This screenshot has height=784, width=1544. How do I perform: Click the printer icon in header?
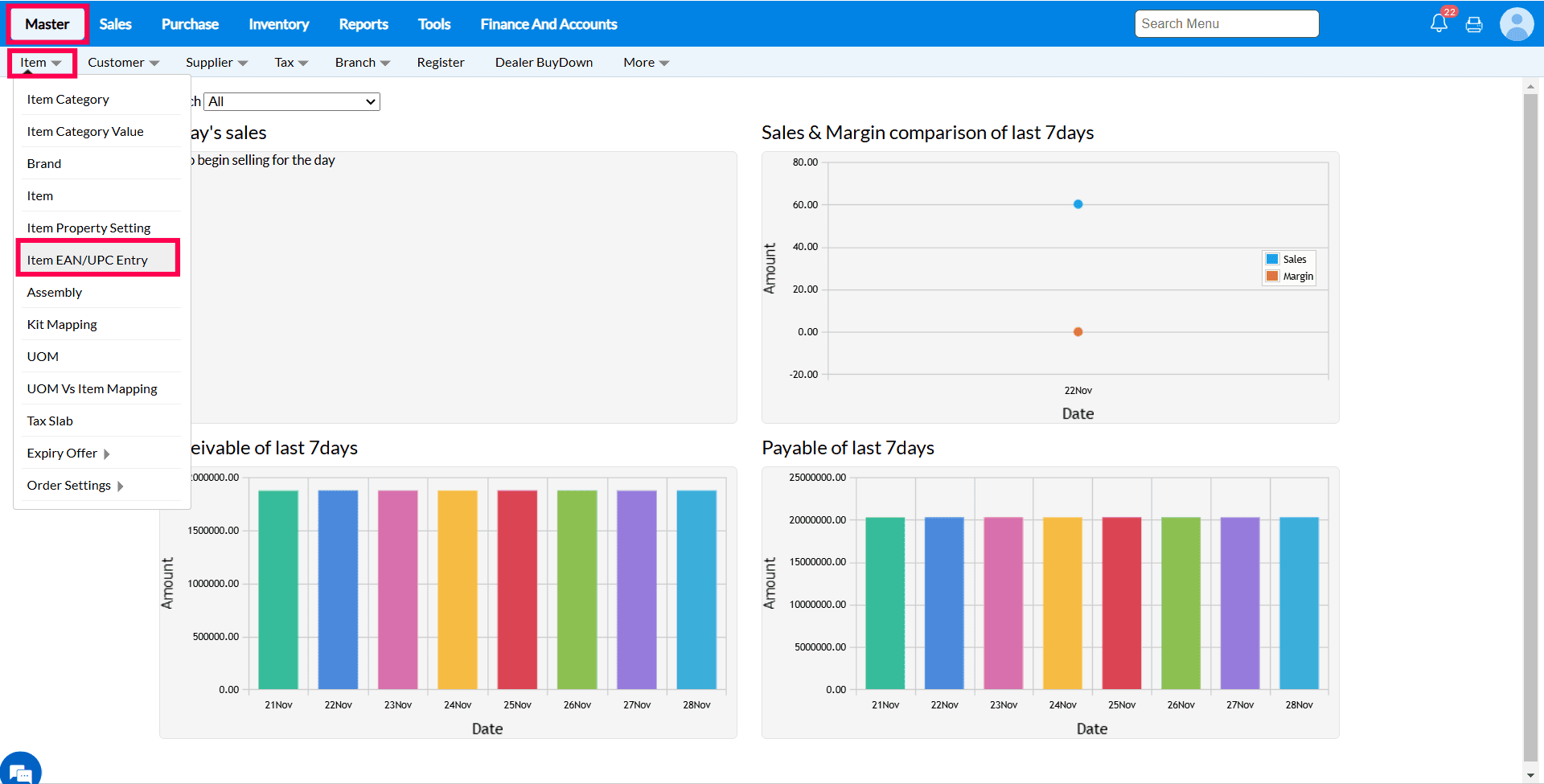1474,24
